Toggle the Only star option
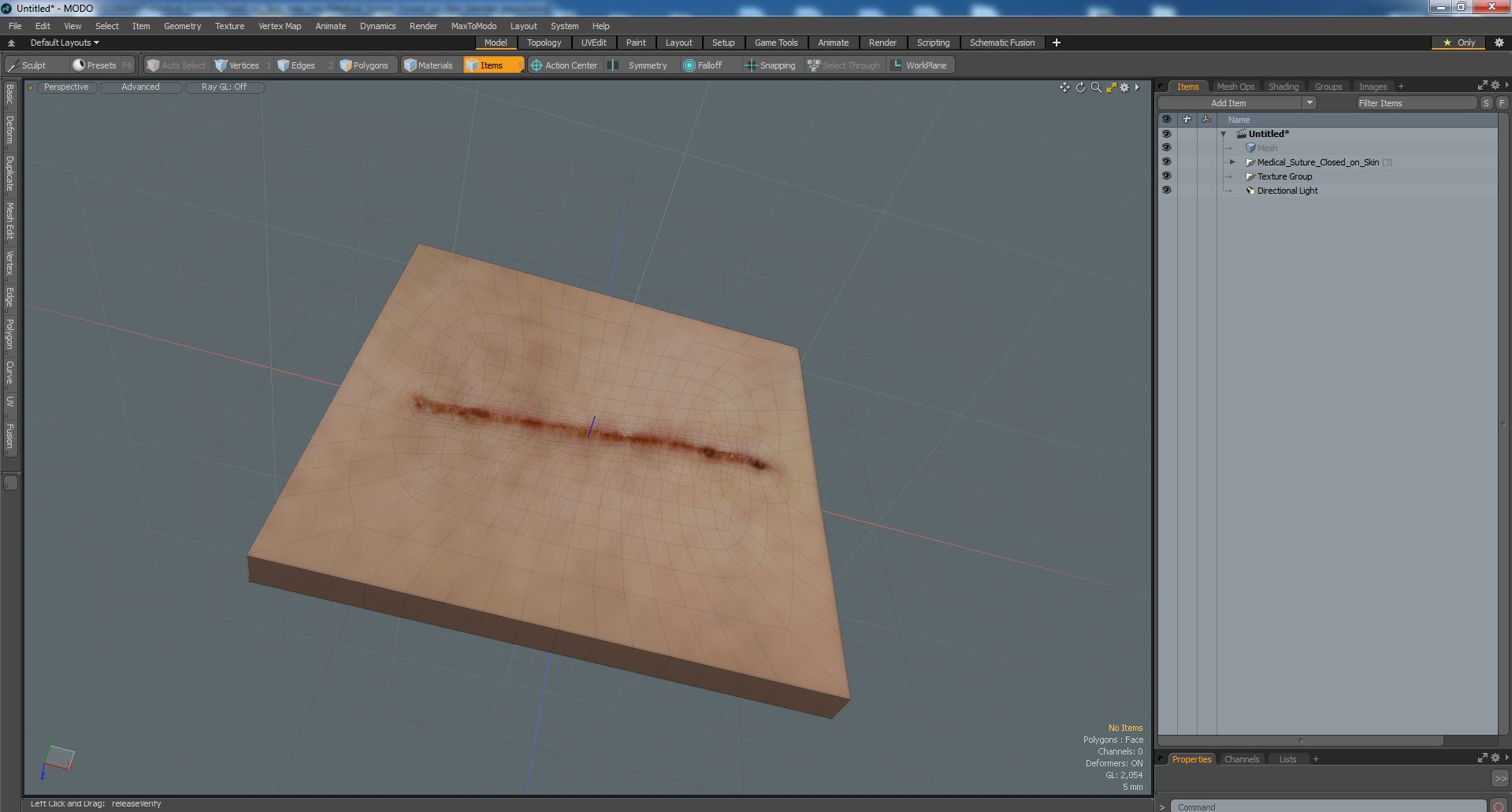The height and width of the screenshot is (812, 1512). 1459,43
